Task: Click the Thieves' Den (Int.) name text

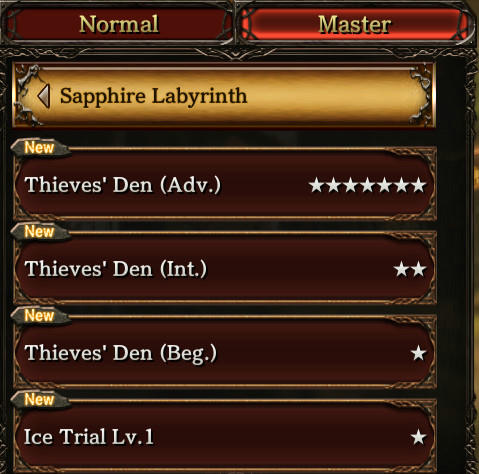Action: coord(115,269)
